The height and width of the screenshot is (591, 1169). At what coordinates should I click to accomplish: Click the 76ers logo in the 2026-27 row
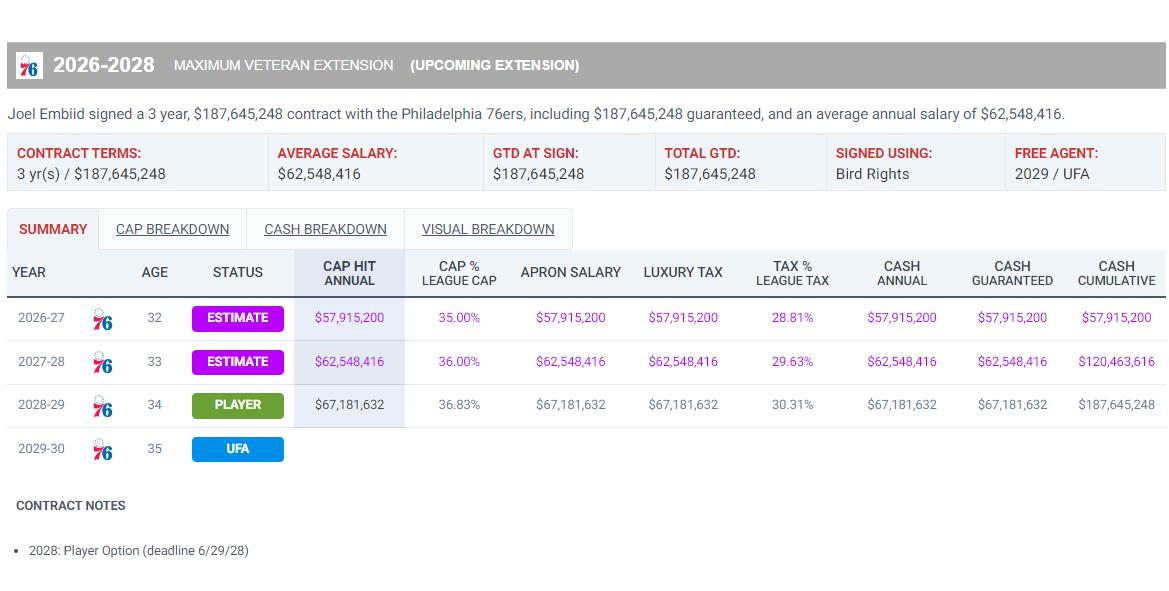click(102, 320)
